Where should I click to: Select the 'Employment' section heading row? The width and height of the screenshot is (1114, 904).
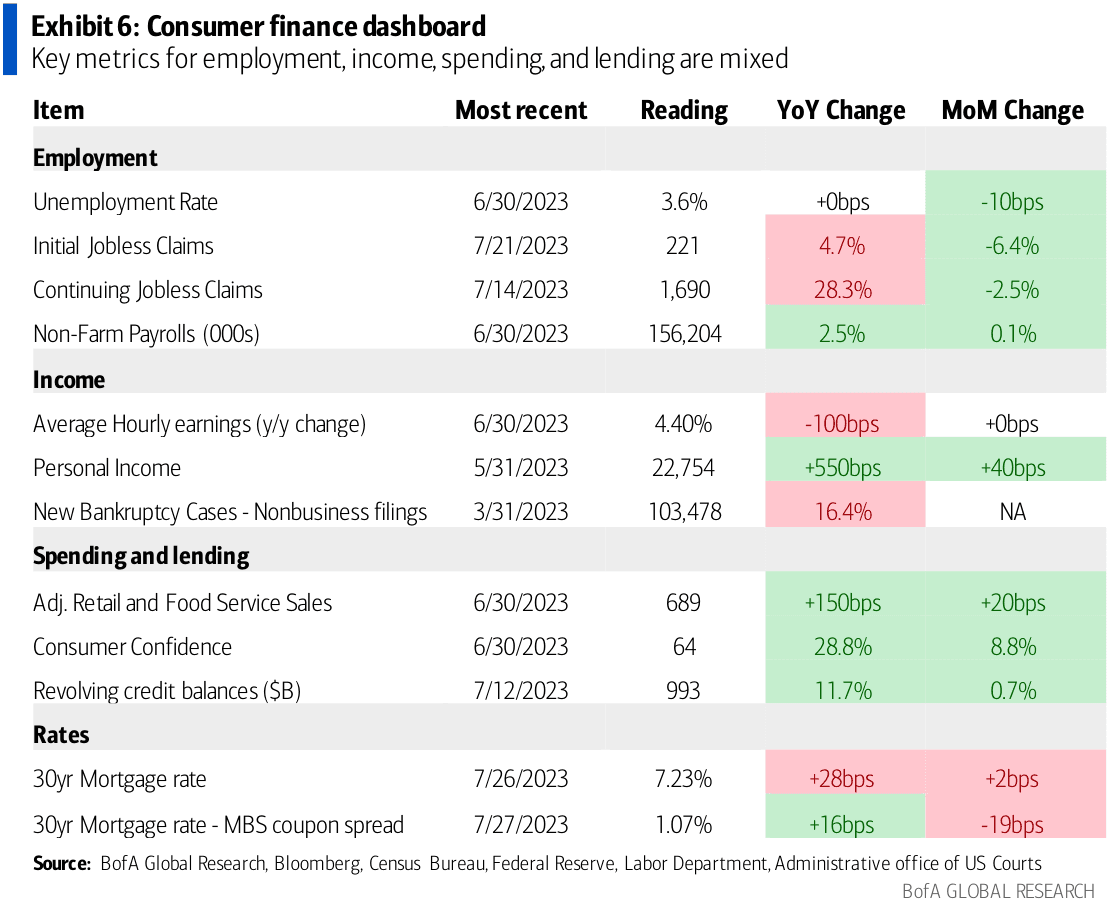[x=95, y=157]
